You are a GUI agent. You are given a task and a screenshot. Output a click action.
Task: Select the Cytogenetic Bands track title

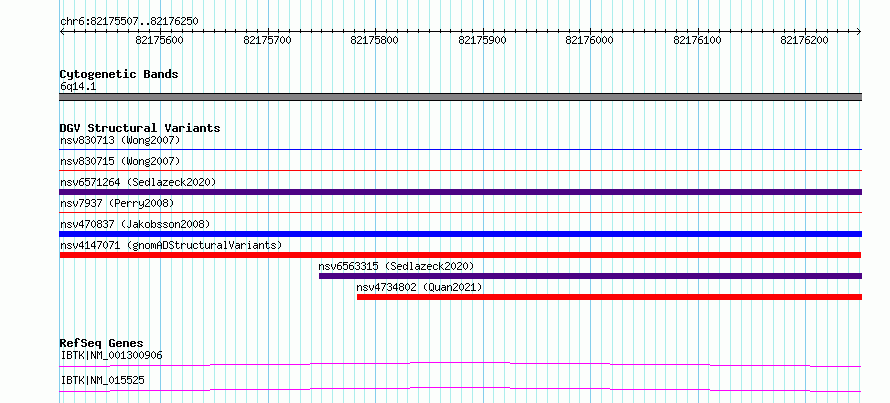(119, 74)
